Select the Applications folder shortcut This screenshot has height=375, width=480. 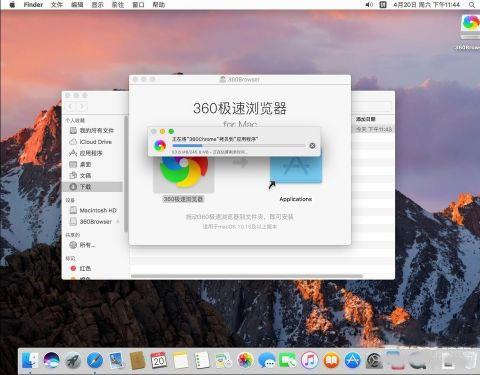(296, 170)
